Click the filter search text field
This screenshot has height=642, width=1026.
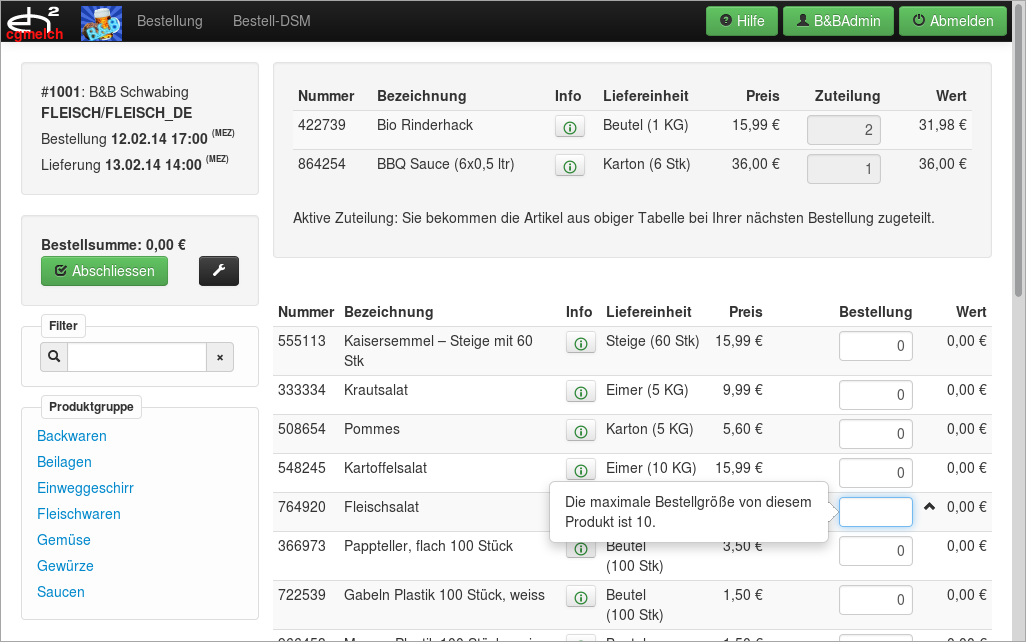[x=137, y=357]
